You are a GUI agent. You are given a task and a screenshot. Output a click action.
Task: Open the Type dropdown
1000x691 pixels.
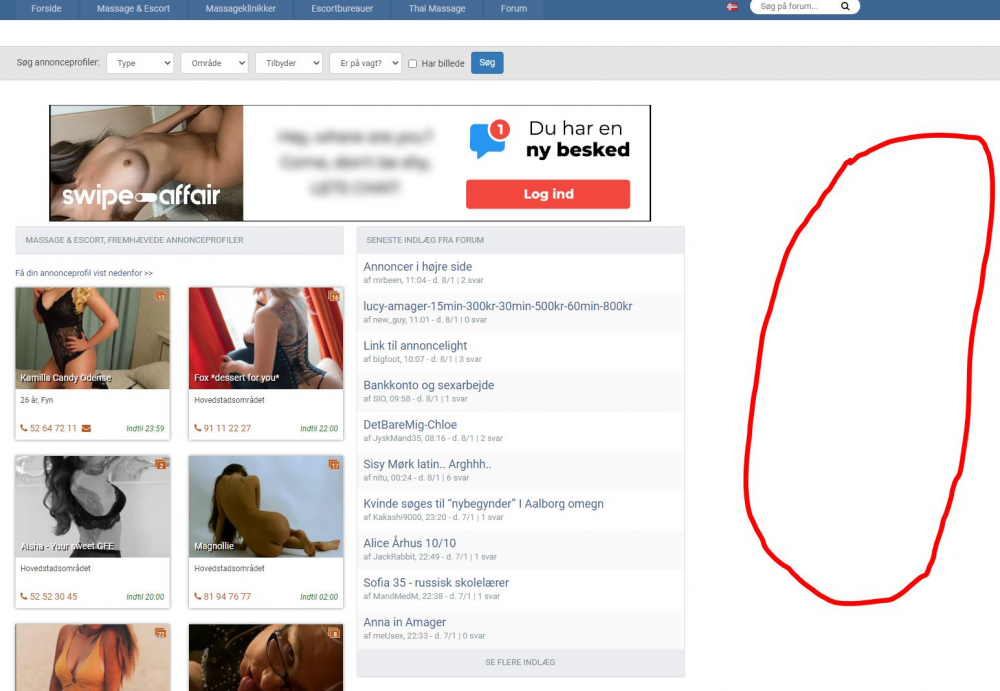tap(140, 62)
